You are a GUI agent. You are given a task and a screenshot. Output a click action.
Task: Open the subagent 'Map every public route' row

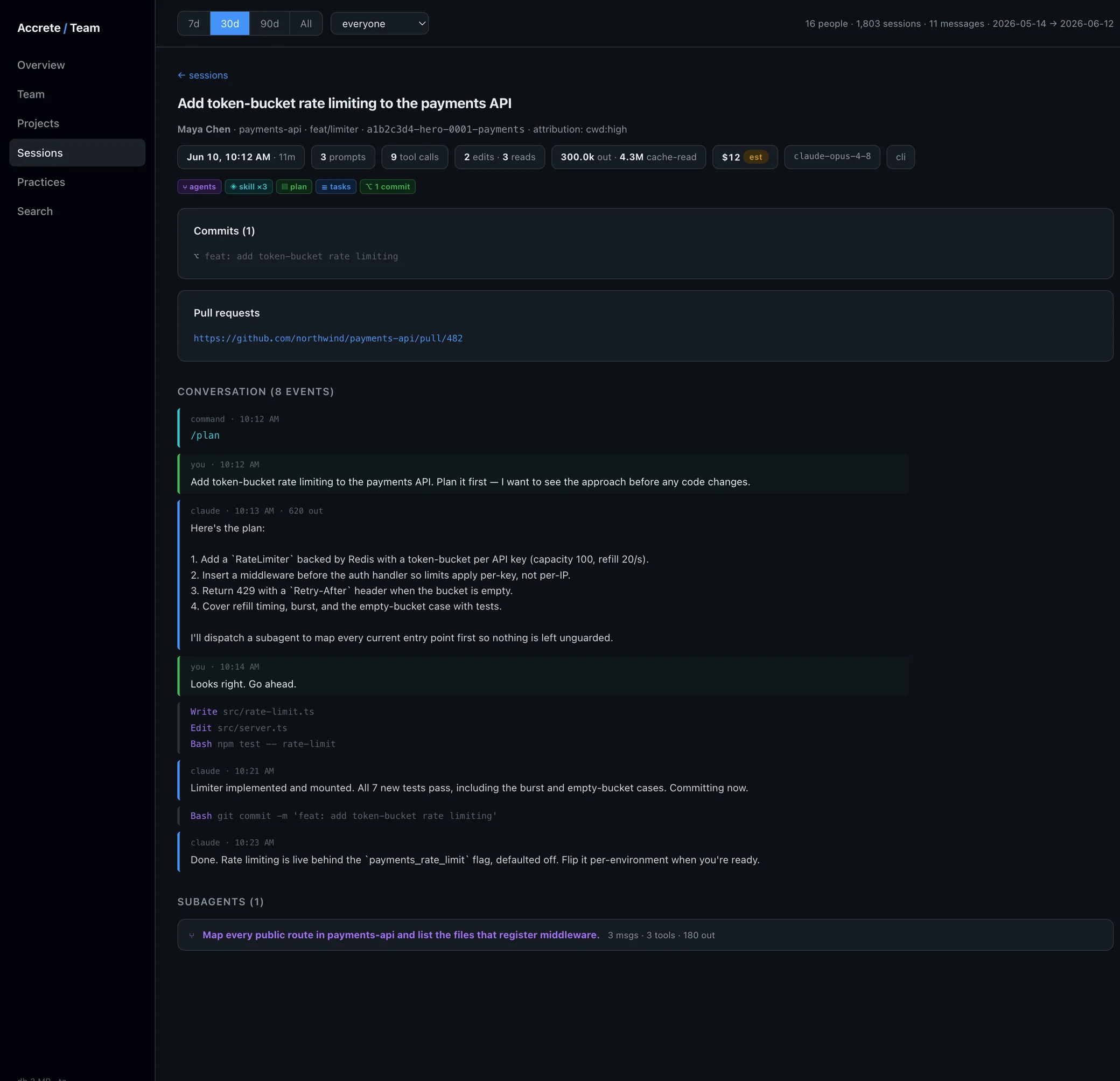(x=645, y=935)
